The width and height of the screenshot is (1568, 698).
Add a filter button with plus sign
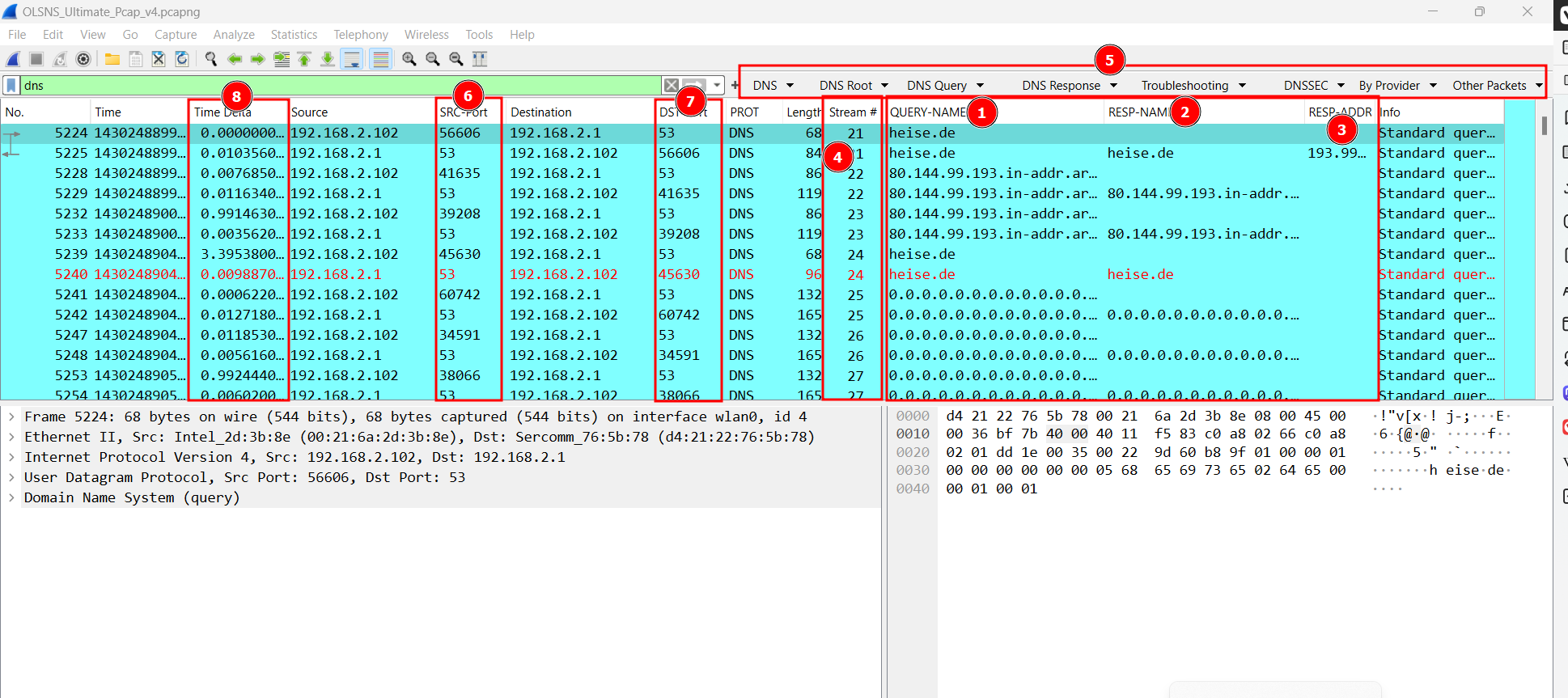[735, 86]
